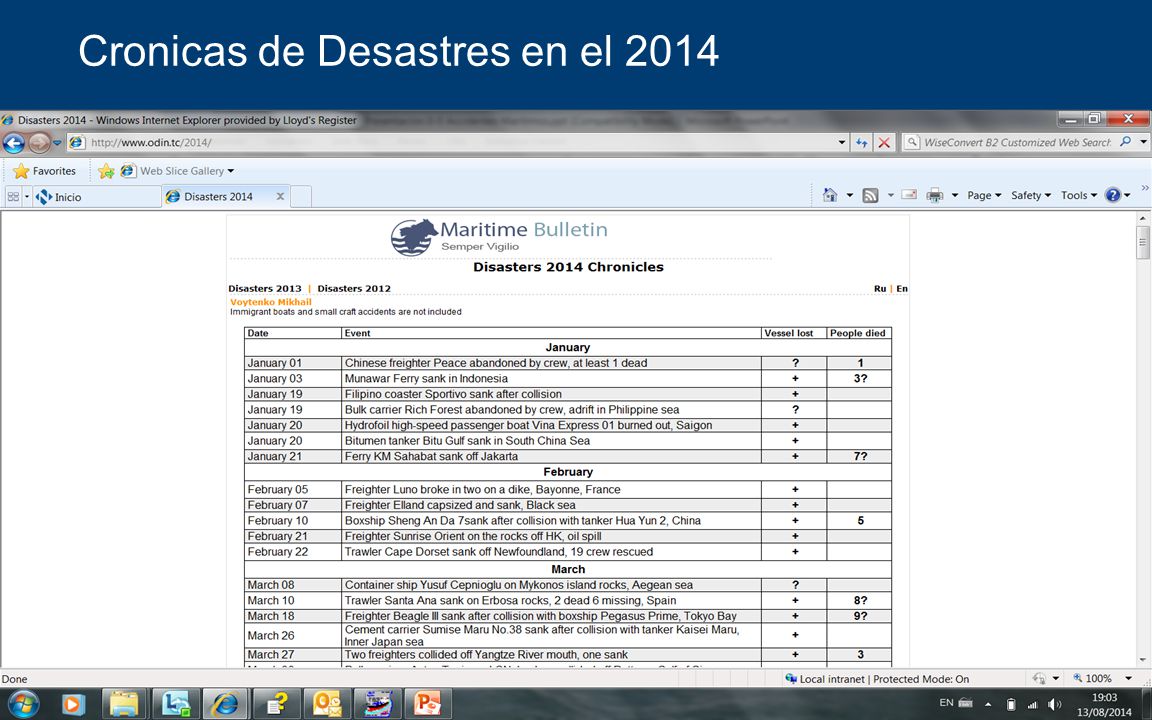Open the recent pages dropdown beside Forward
This screenshot has width=1152, height=720.
pos(57,143)
